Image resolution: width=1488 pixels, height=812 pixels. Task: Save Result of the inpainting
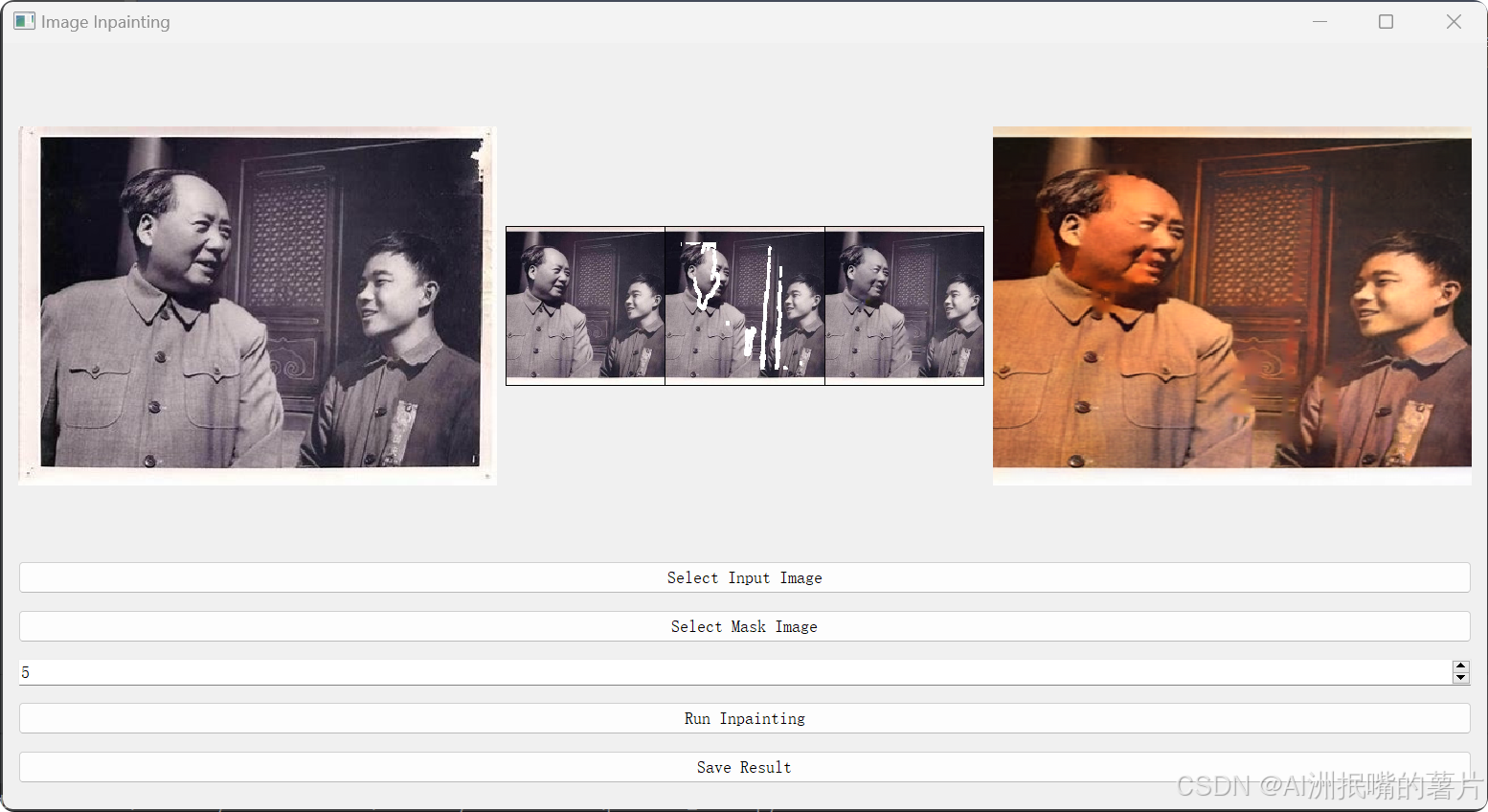(744, 767)
